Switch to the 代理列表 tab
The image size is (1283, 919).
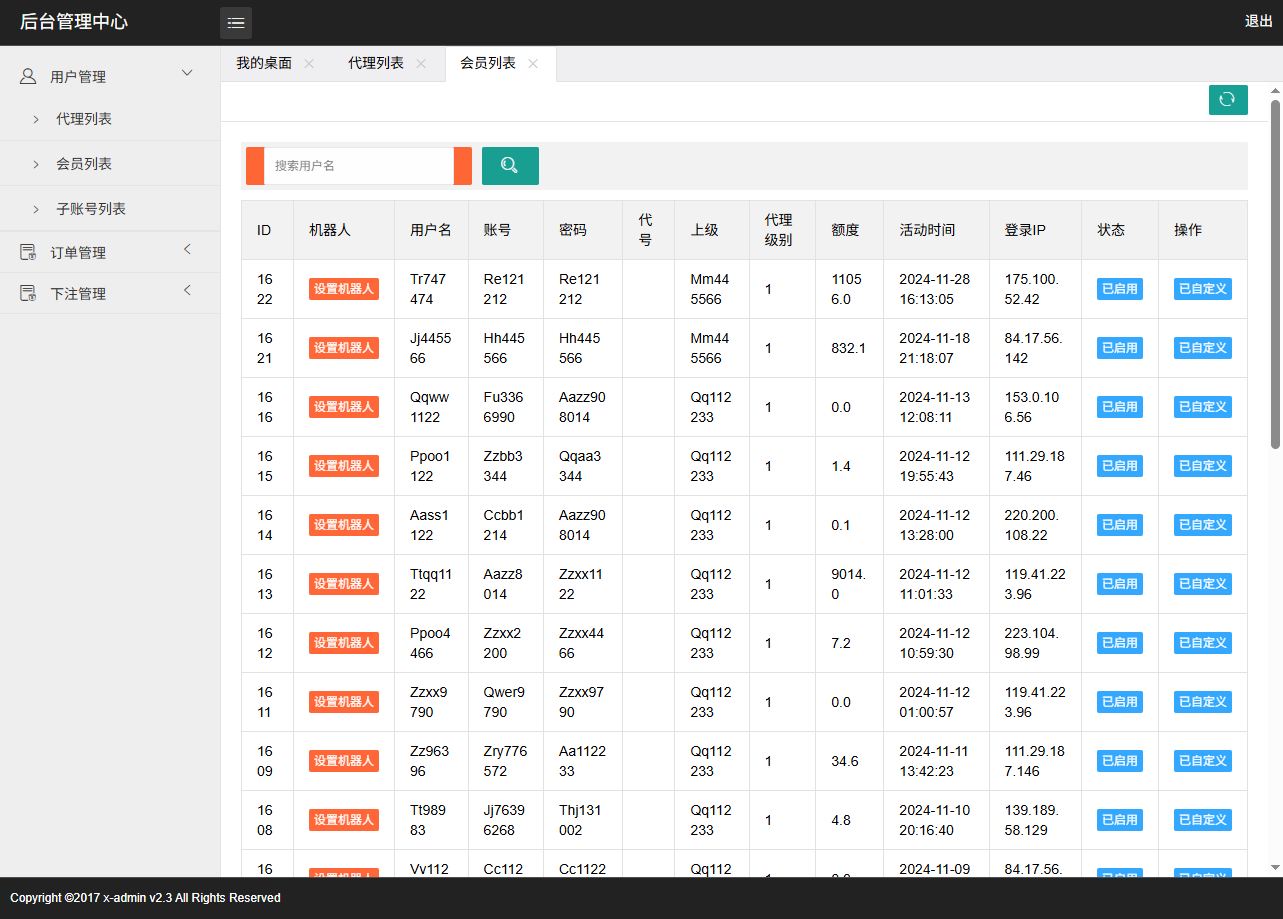point(377,62)
